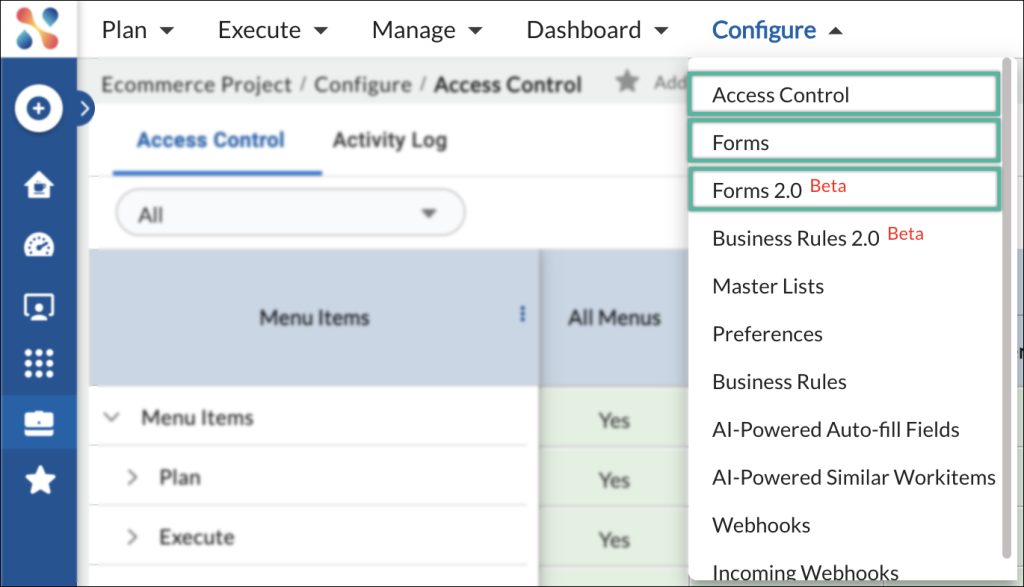Choose Business Rules 2.0 Beta option
The image size is (1024, 587).
pyautogui.click(x=818, y=238)
